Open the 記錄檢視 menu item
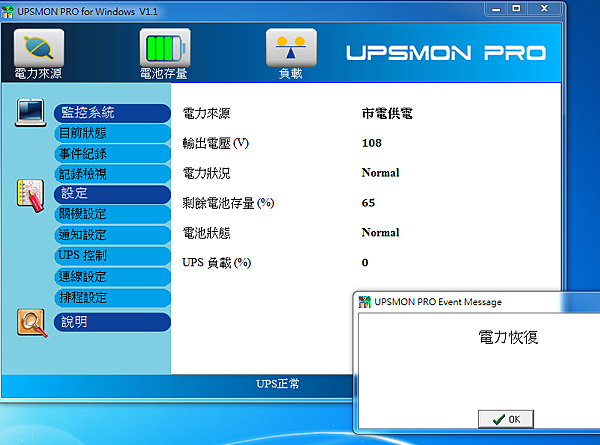Image resolution: width=600 pixels, height=445 pixels. 112,174
